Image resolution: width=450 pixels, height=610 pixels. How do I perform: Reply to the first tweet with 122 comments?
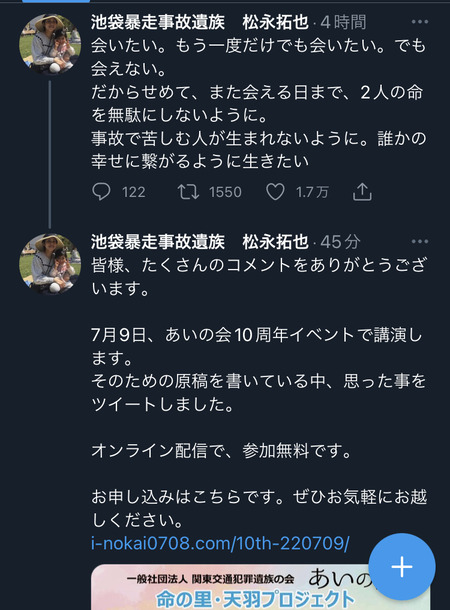tap(101, 192)
